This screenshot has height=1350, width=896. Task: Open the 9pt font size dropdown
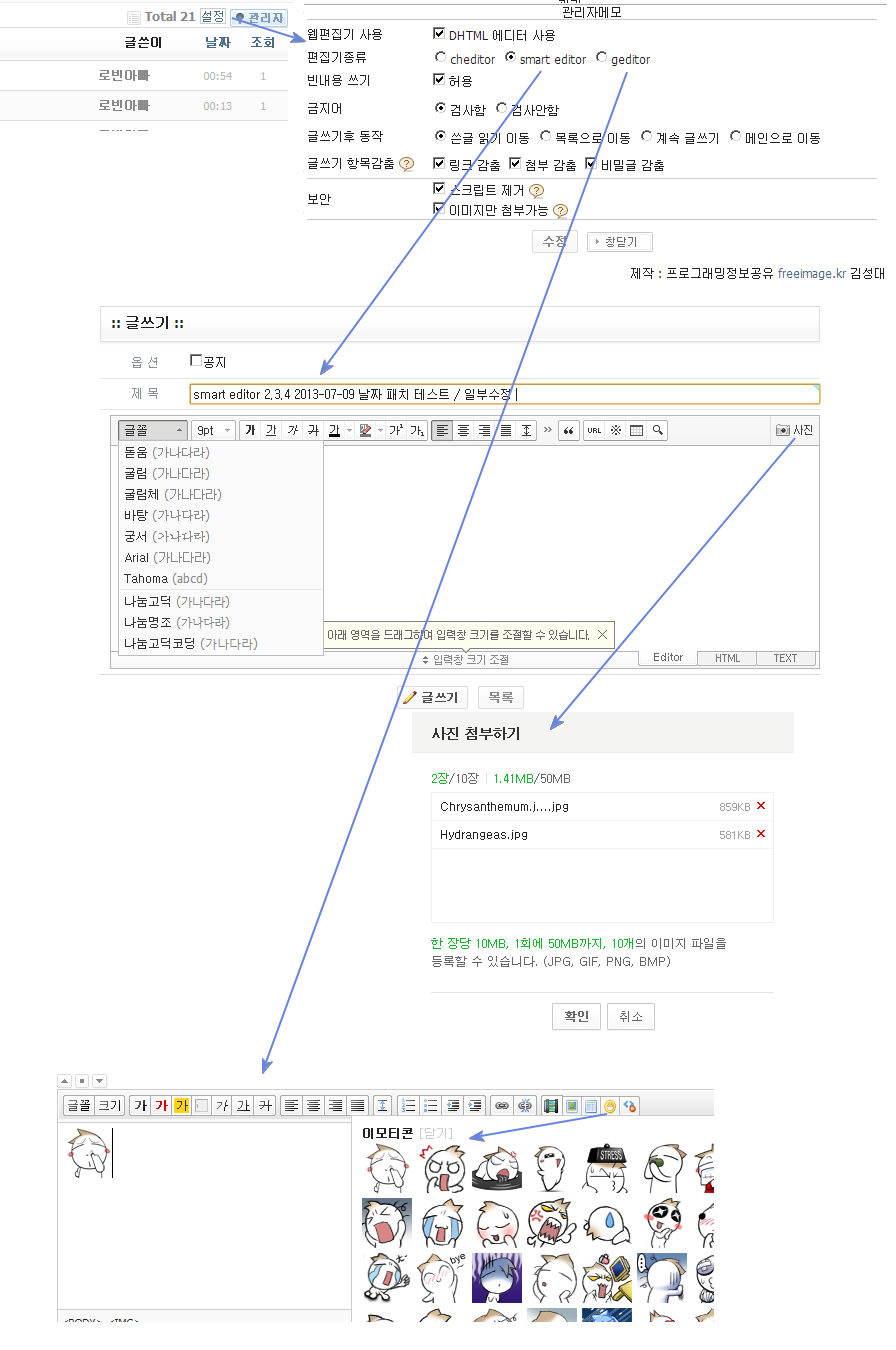(213, 430)
